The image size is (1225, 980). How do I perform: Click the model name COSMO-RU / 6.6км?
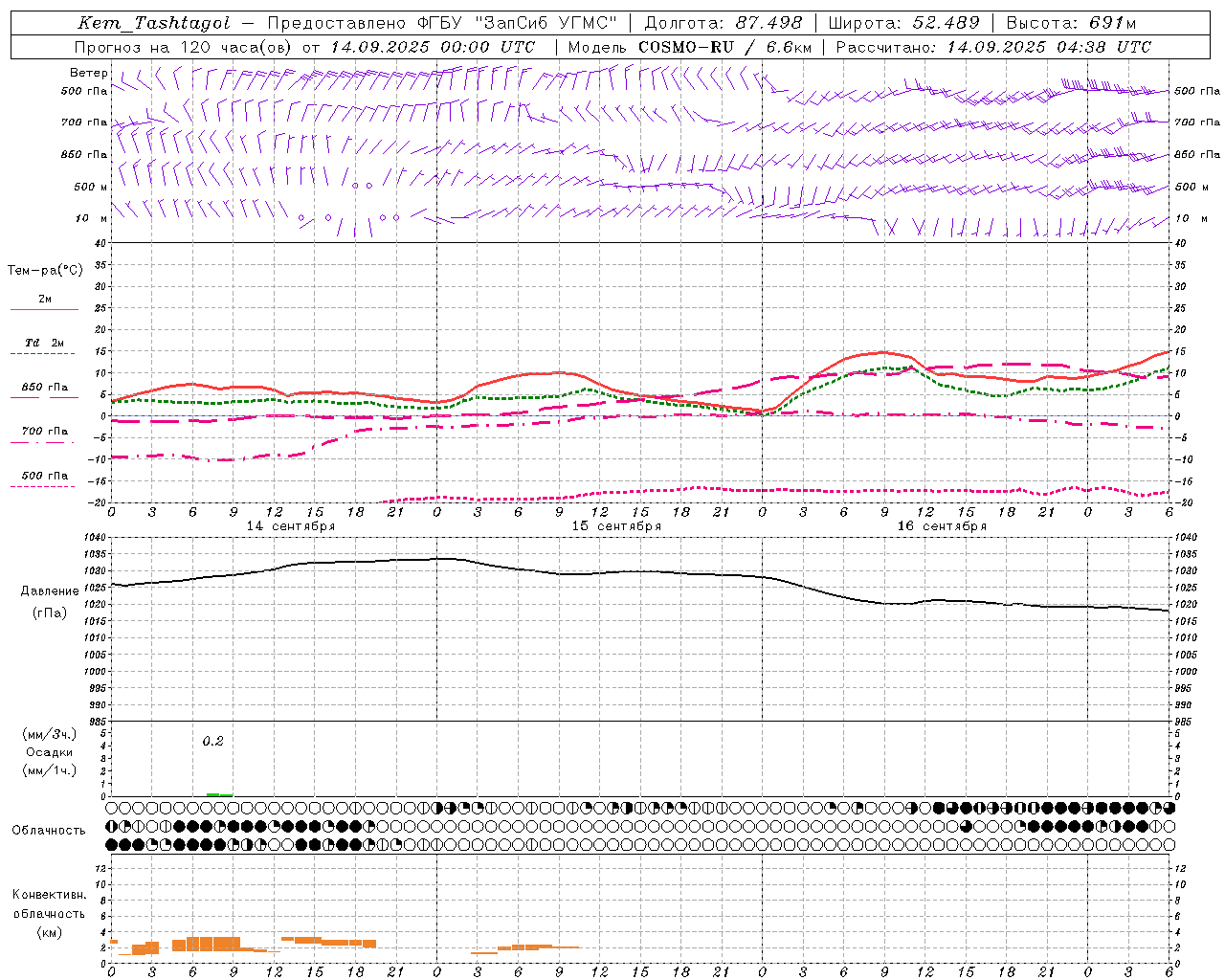[x=724, y=47]
